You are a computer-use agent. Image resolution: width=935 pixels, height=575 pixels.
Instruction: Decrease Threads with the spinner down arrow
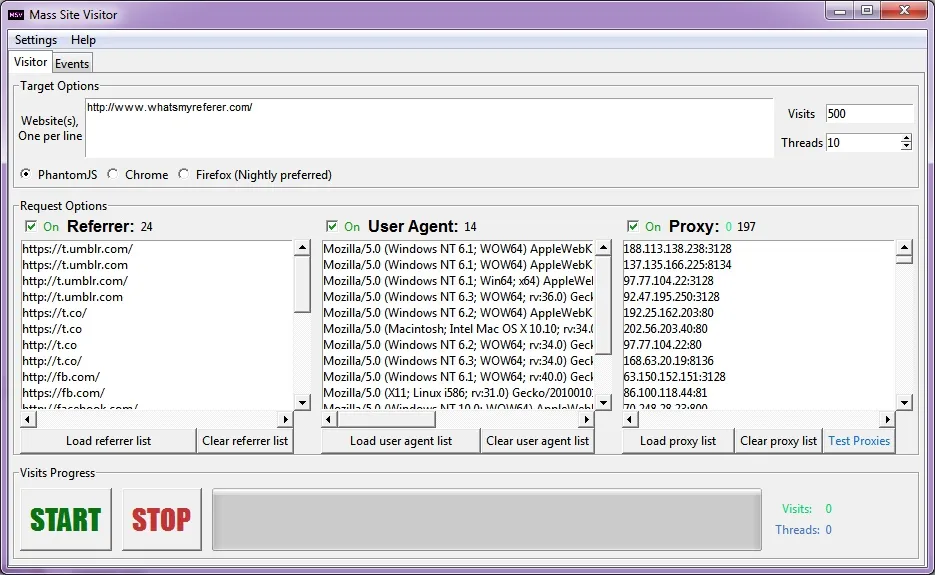[x=906, y=147]
